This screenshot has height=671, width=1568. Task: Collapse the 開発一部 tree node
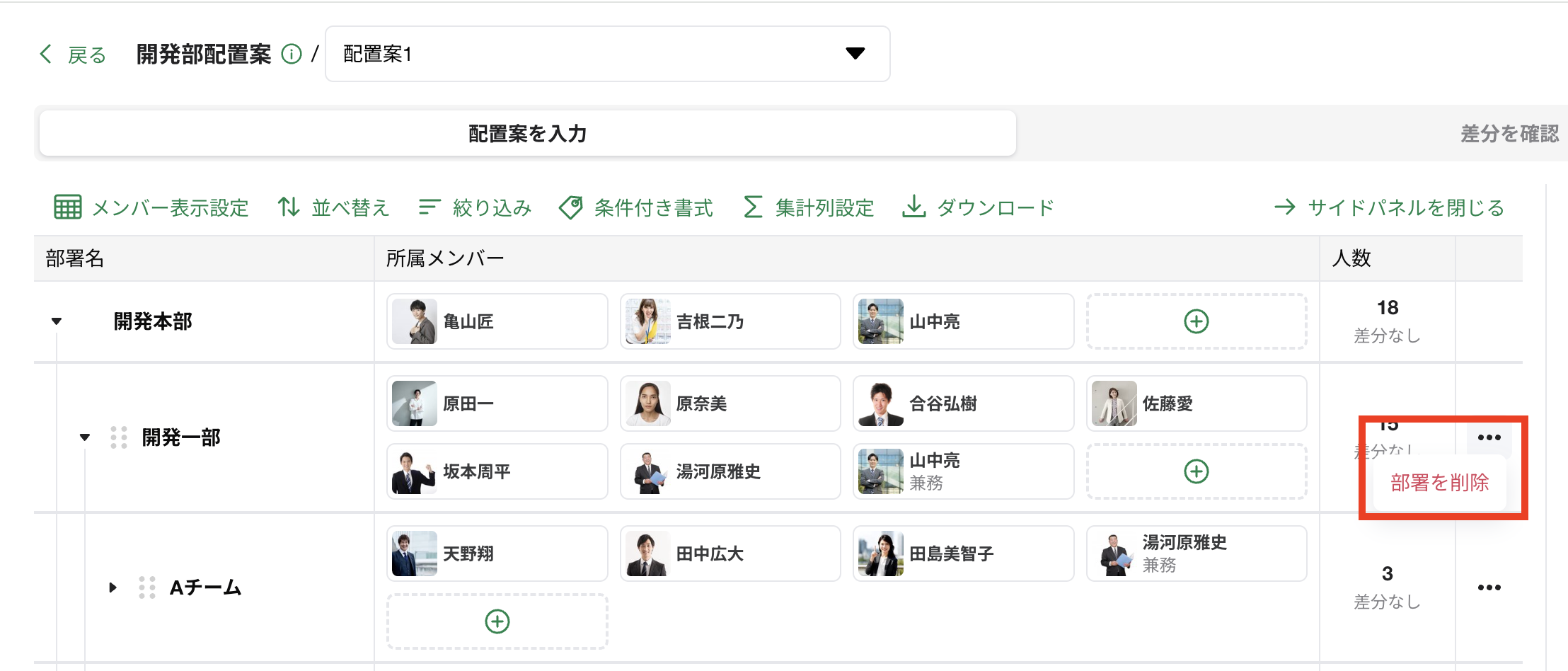[x=85, y=437]
